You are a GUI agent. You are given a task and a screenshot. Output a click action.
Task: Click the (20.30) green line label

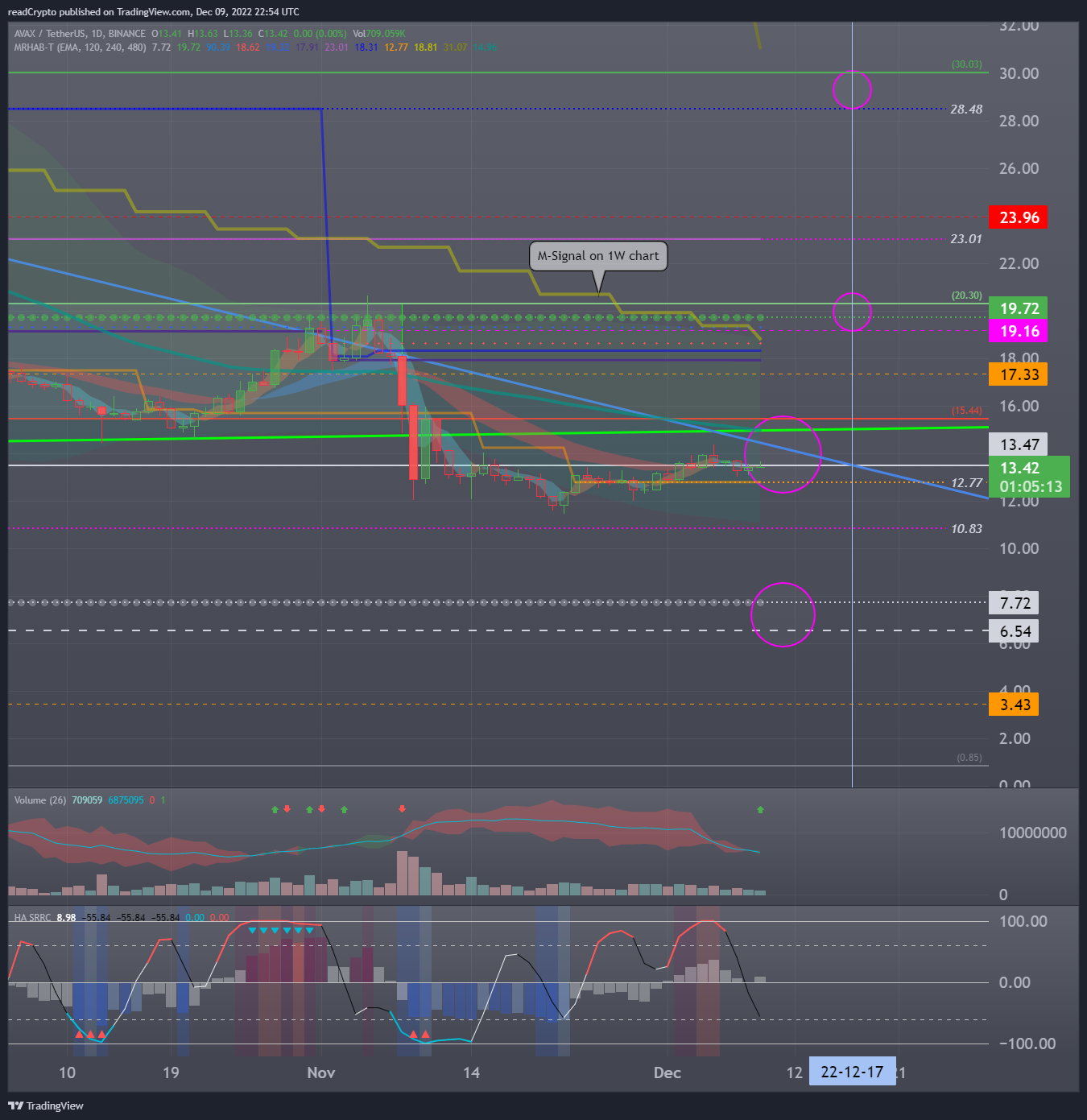click(966, 295)
